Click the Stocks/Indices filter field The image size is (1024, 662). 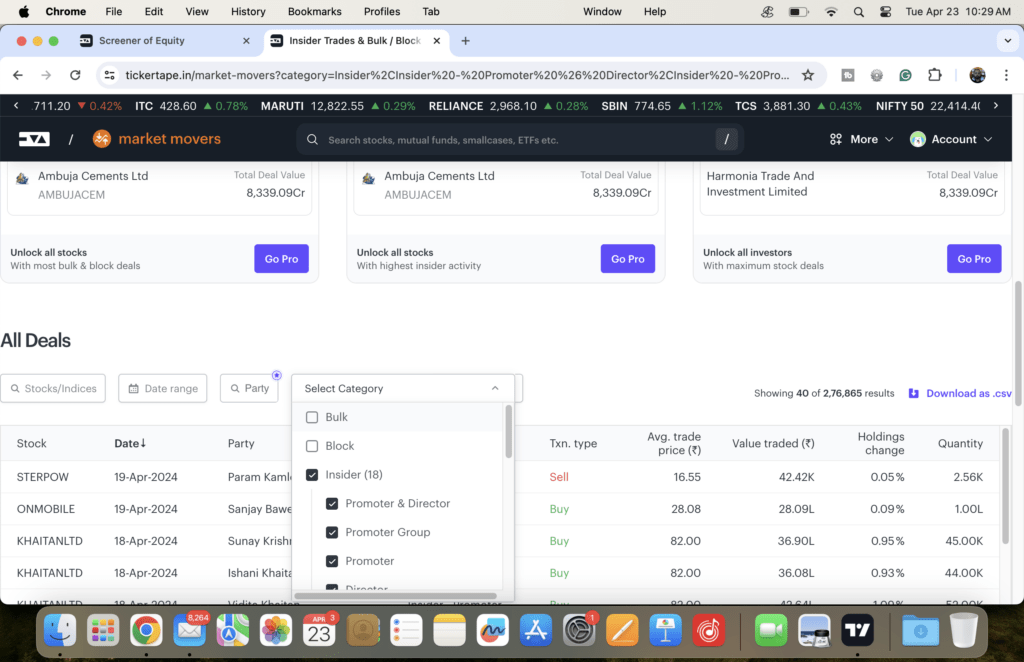click(53, 388)
